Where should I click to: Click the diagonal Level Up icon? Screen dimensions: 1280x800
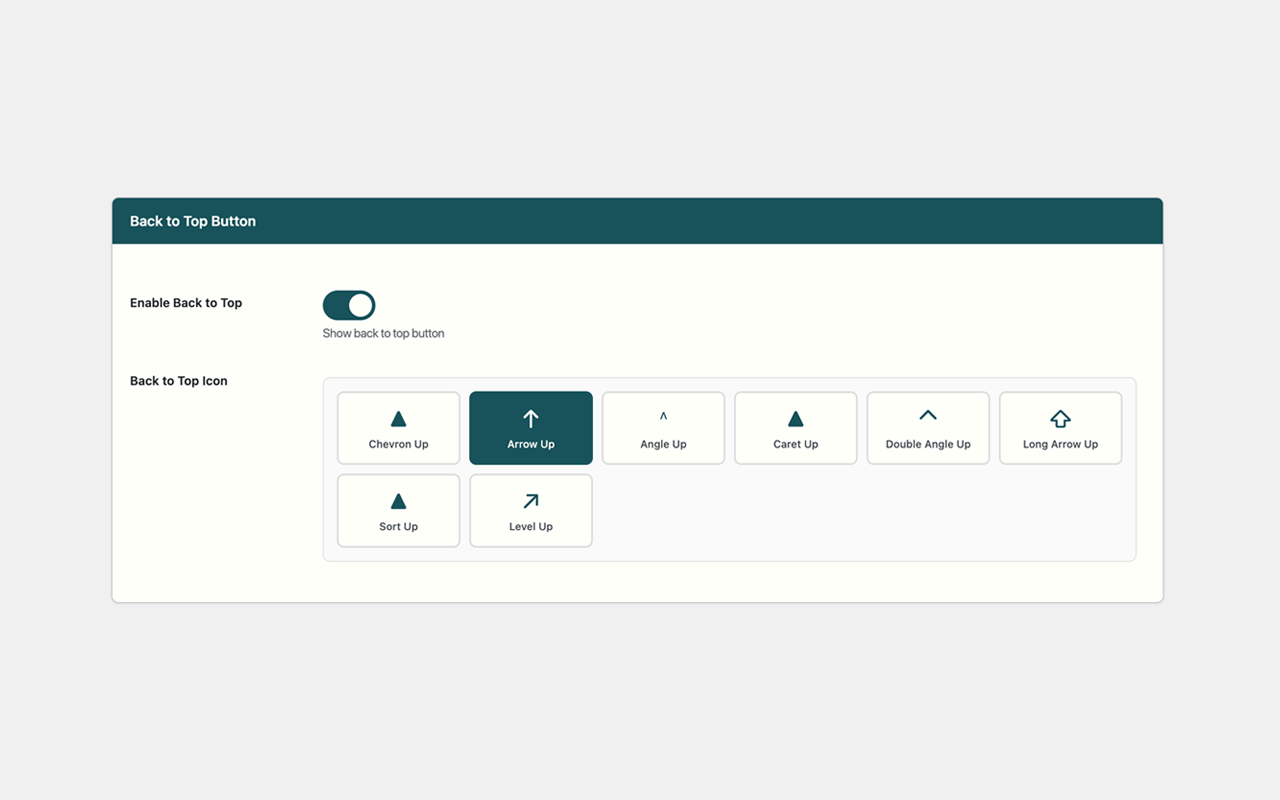(530, 499)
